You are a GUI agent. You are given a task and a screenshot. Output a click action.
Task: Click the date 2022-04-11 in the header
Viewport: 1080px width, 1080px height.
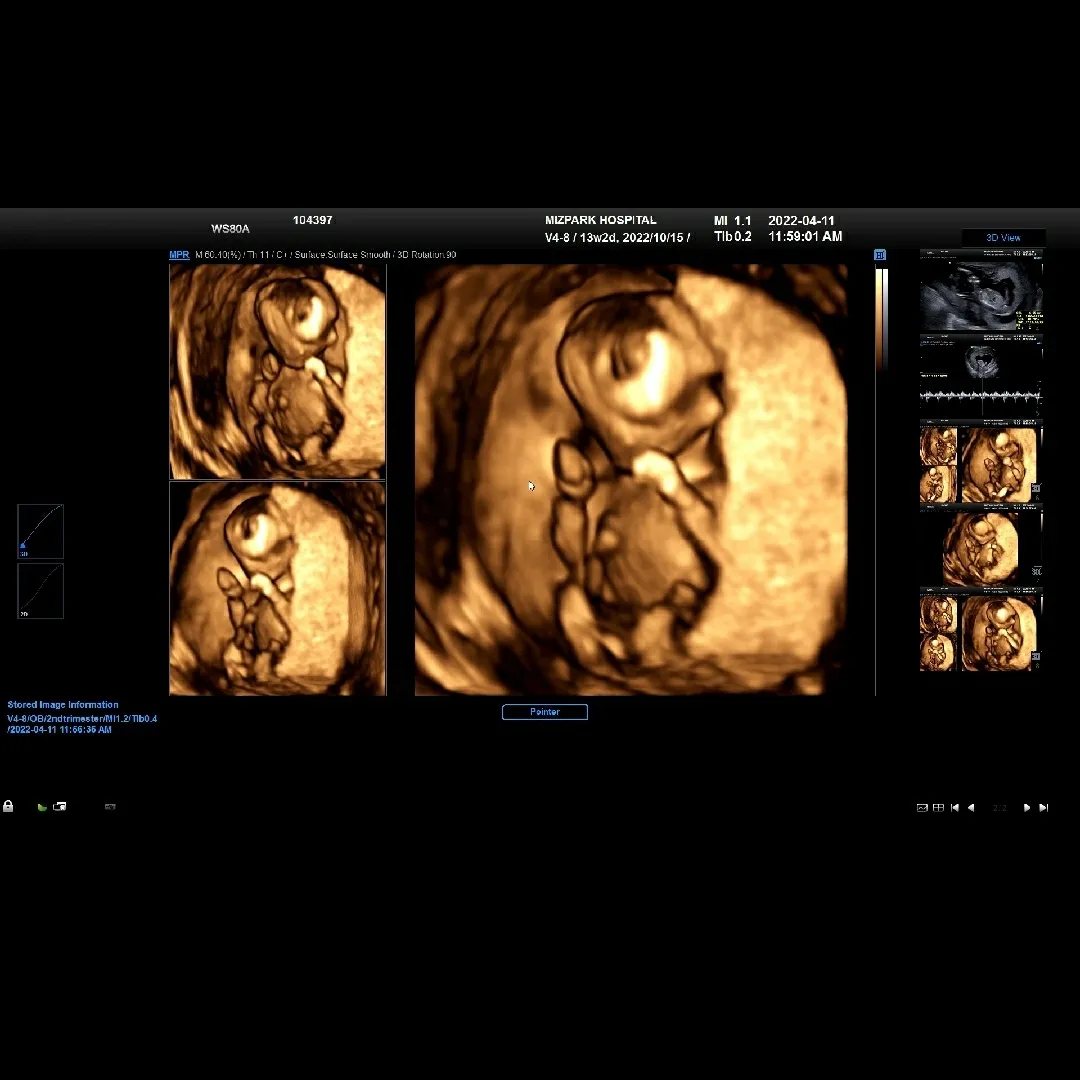click(x=801, y=220)
